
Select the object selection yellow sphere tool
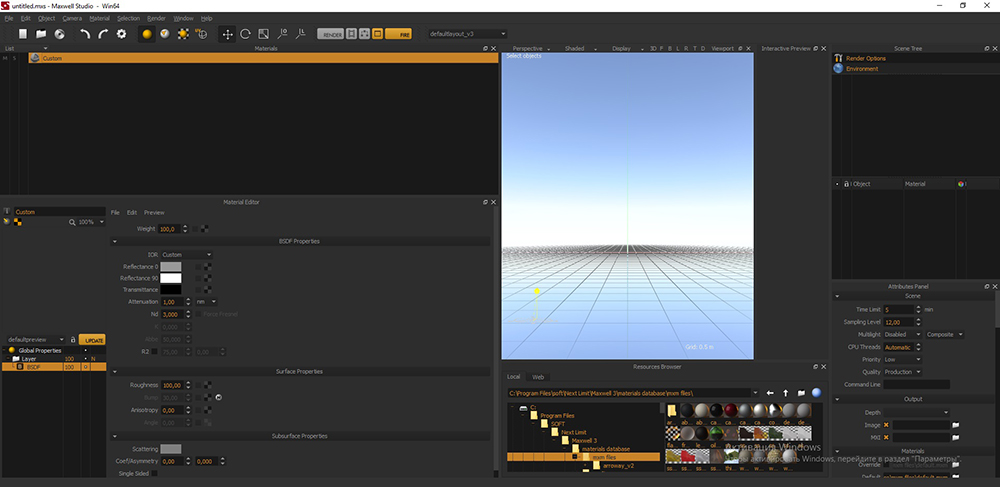point(147,34)
